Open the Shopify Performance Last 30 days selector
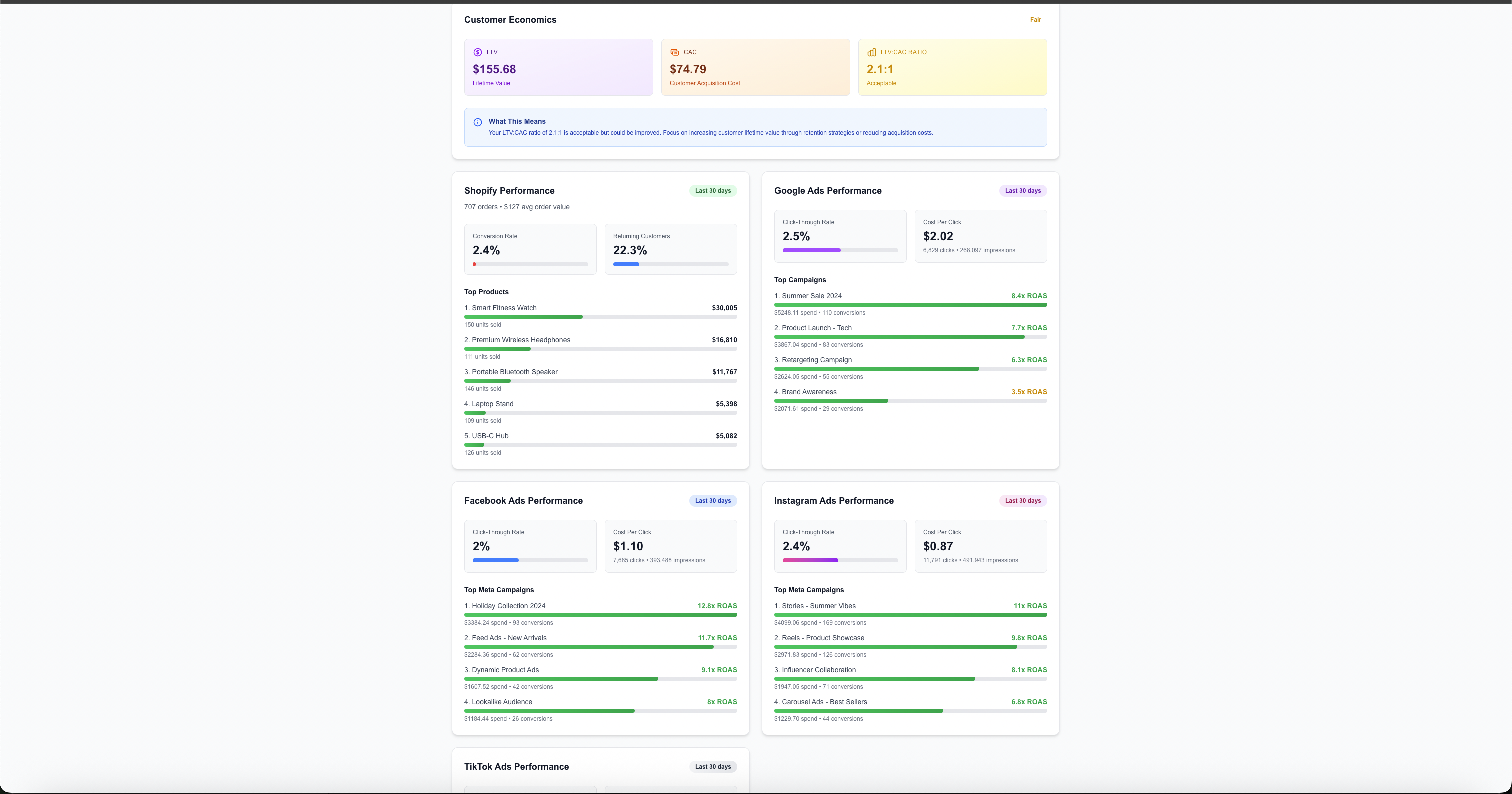The image size is (1512, 794). (713, 190)
